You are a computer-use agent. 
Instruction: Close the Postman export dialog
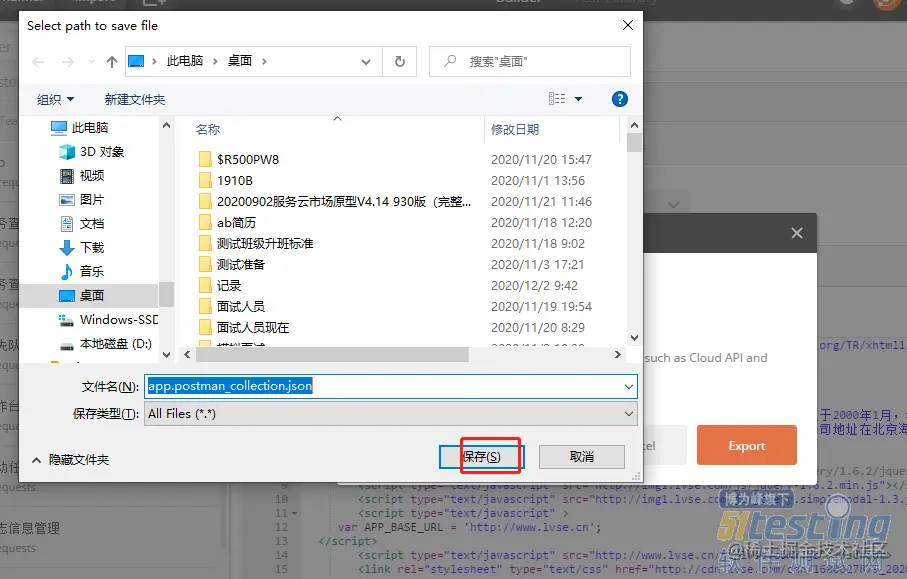[x=797, y=233]
